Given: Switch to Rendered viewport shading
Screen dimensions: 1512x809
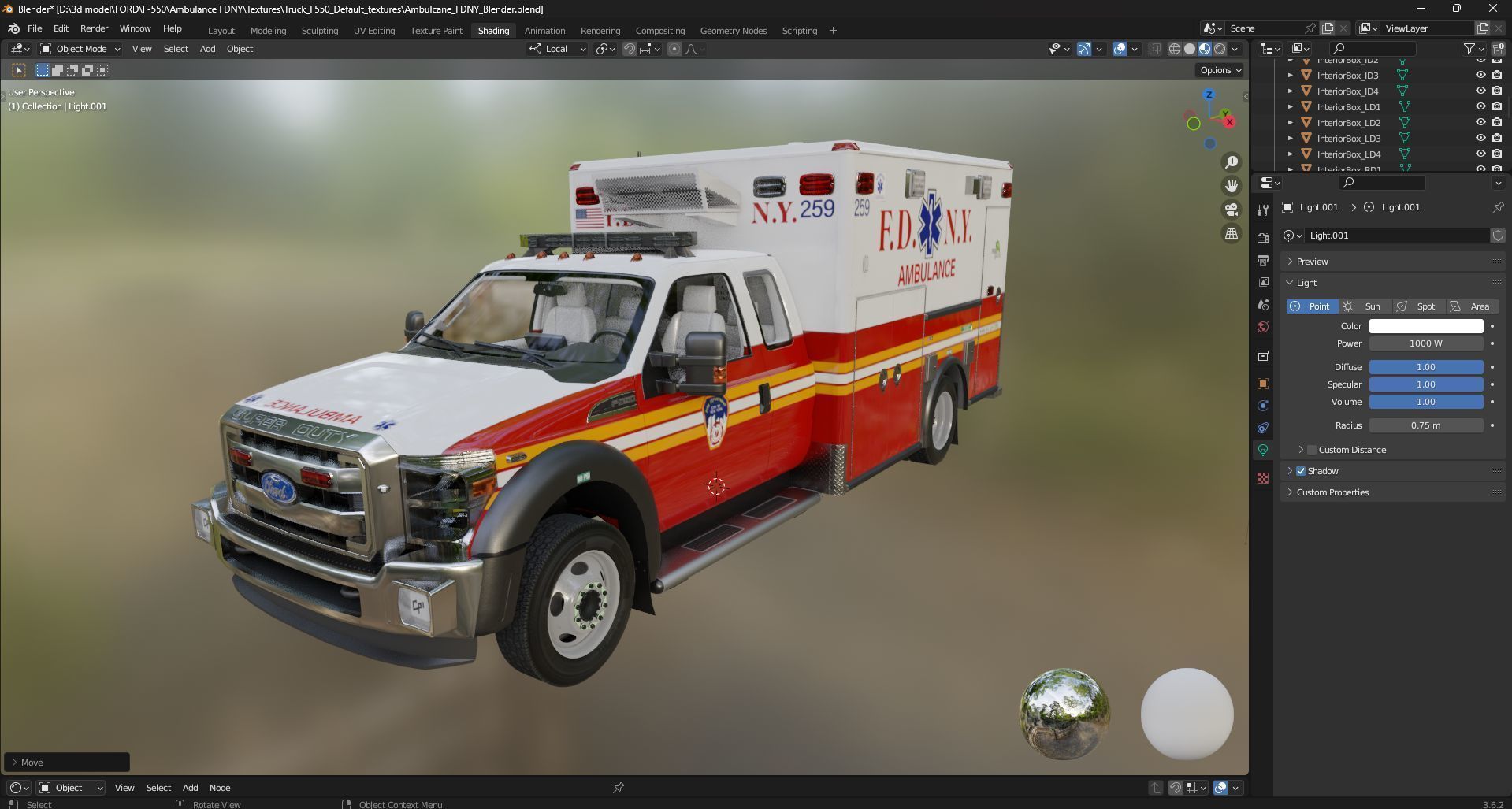Looking at the screenshot, I should (1220, 49).
